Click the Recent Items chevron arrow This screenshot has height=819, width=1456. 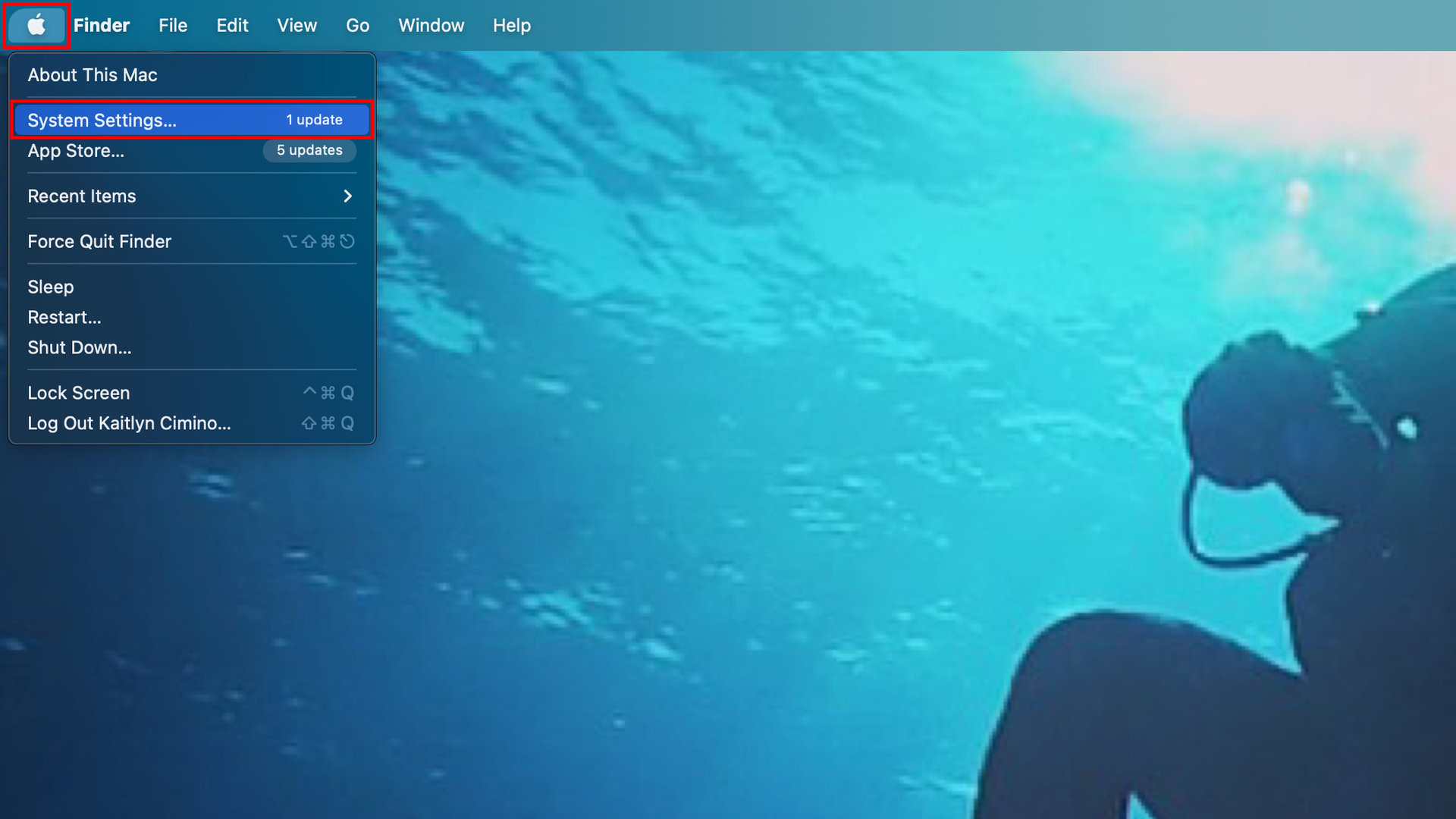(348, 196)
